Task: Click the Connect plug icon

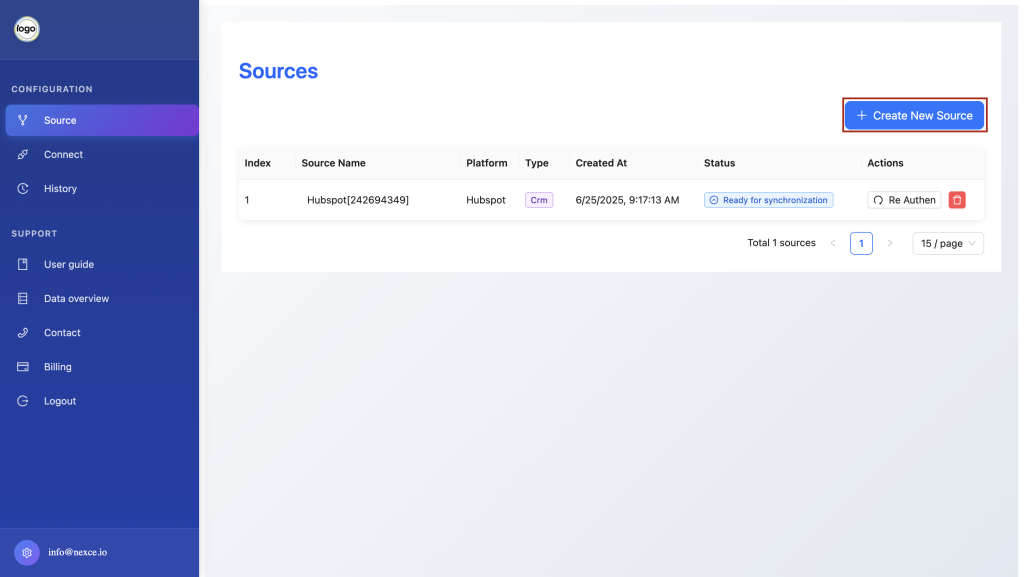Action: tap(23, 154)
